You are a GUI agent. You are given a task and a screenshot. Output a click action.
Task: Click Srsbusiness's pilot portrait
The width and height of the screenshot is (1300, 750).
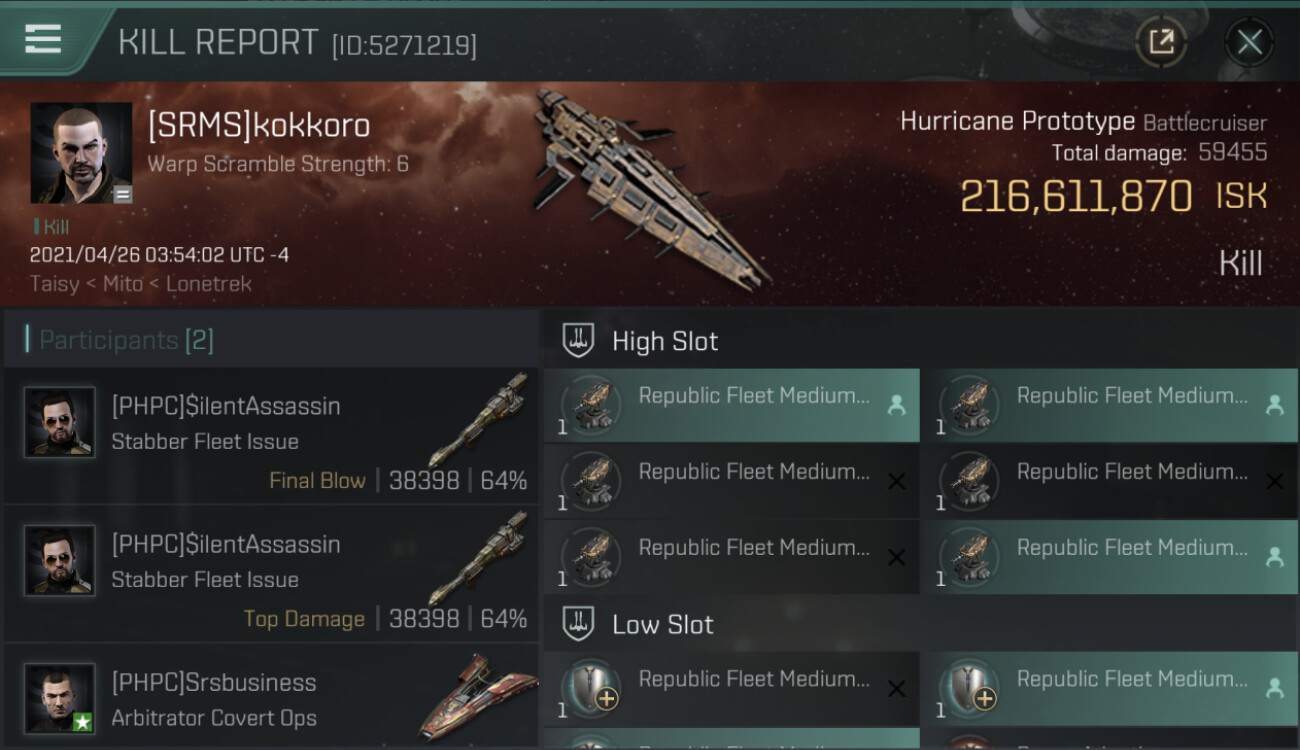coord(60,698)
